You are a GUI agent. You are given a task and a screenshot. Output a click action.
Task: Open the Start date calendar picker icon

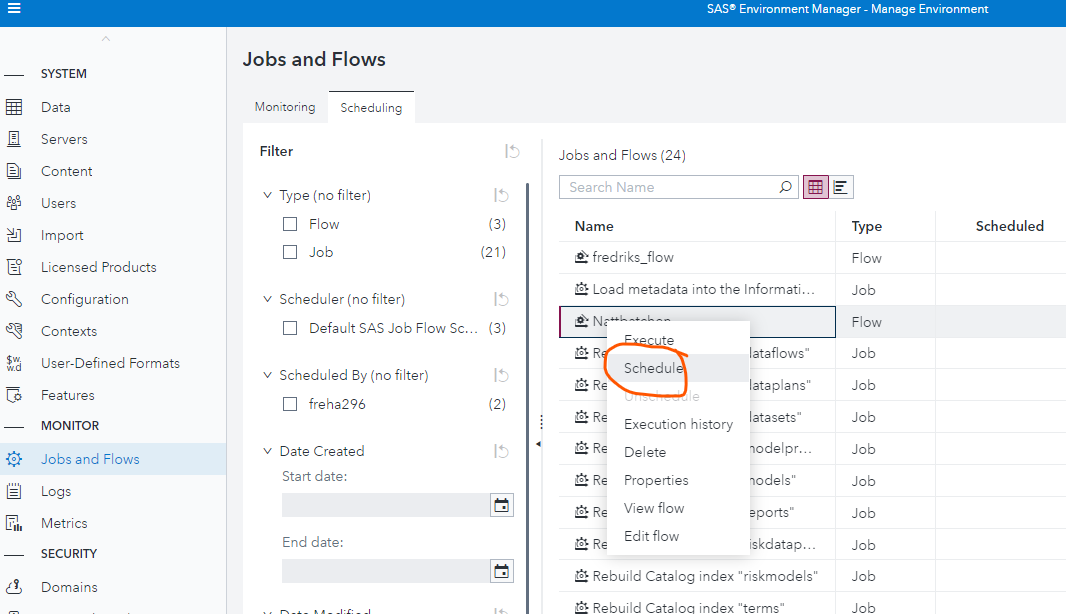click(x=501, y=505)
